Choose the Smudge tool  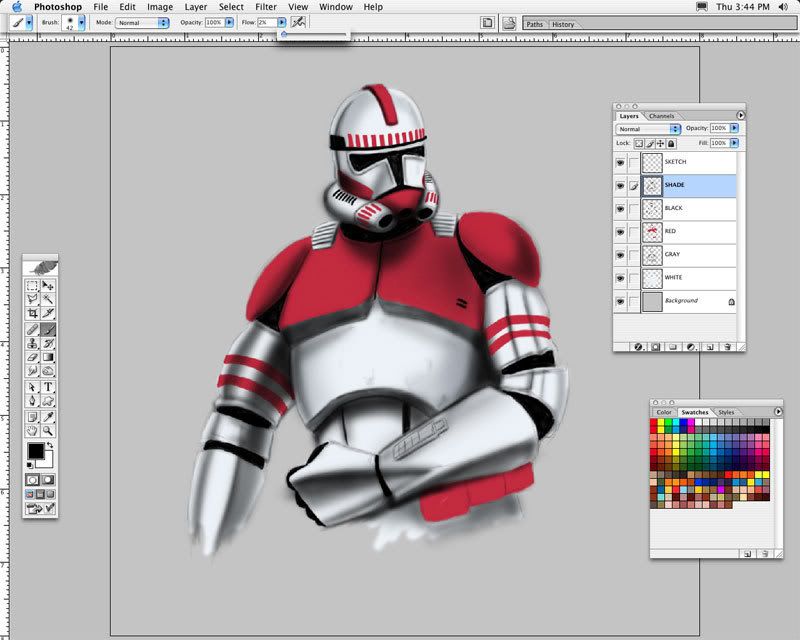pos(33,371)
